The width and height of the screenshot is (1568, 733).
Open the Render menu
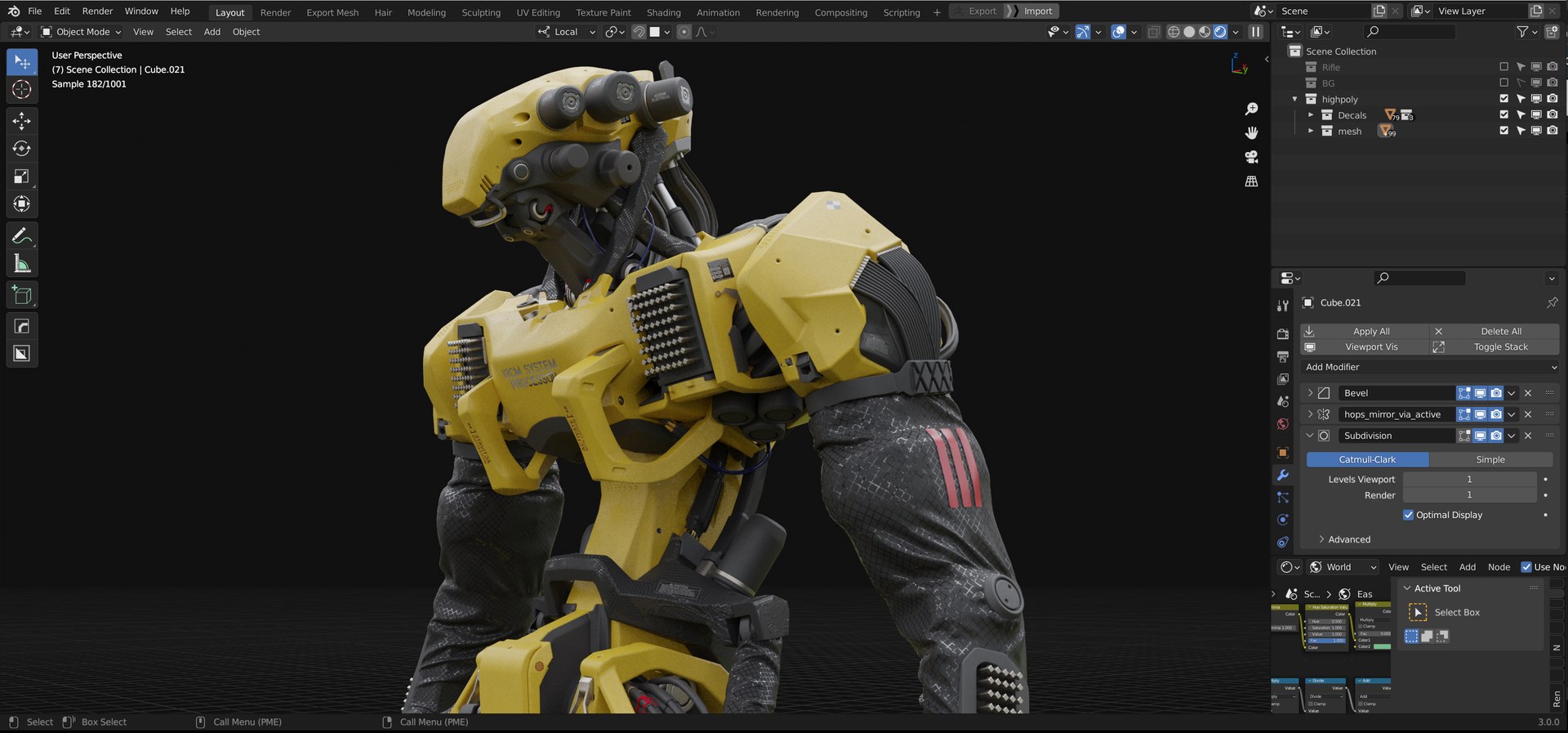coord(97,11)
